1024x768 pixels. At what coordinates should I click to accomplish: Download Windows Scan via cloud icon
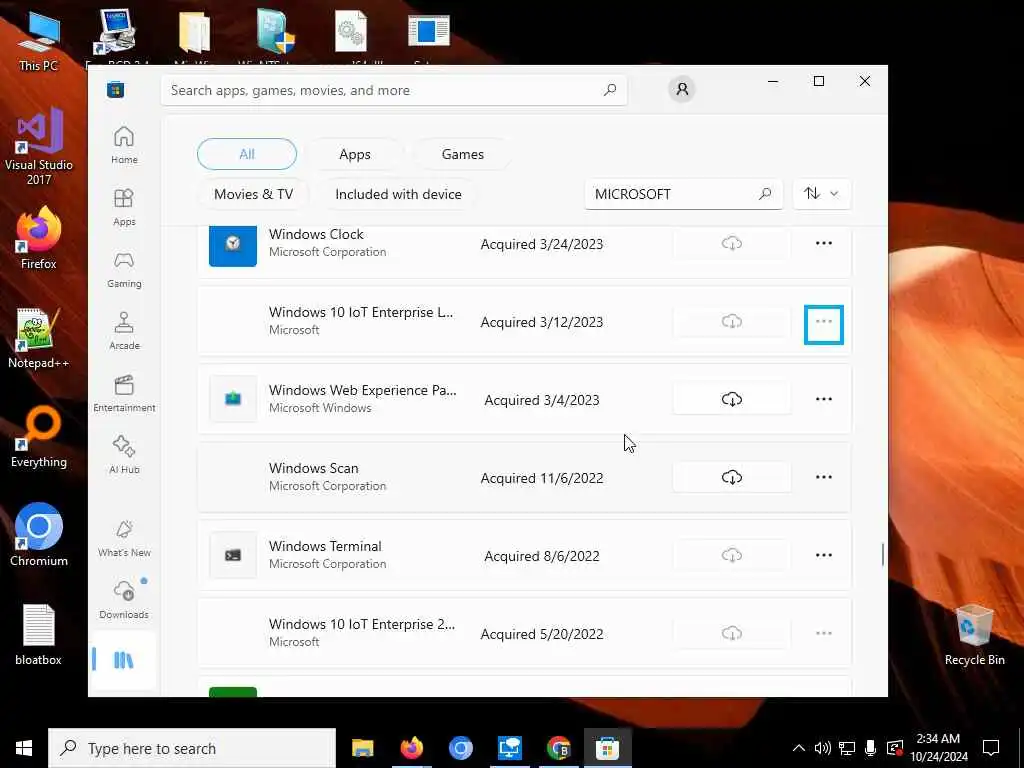click(x=731, y=477)
